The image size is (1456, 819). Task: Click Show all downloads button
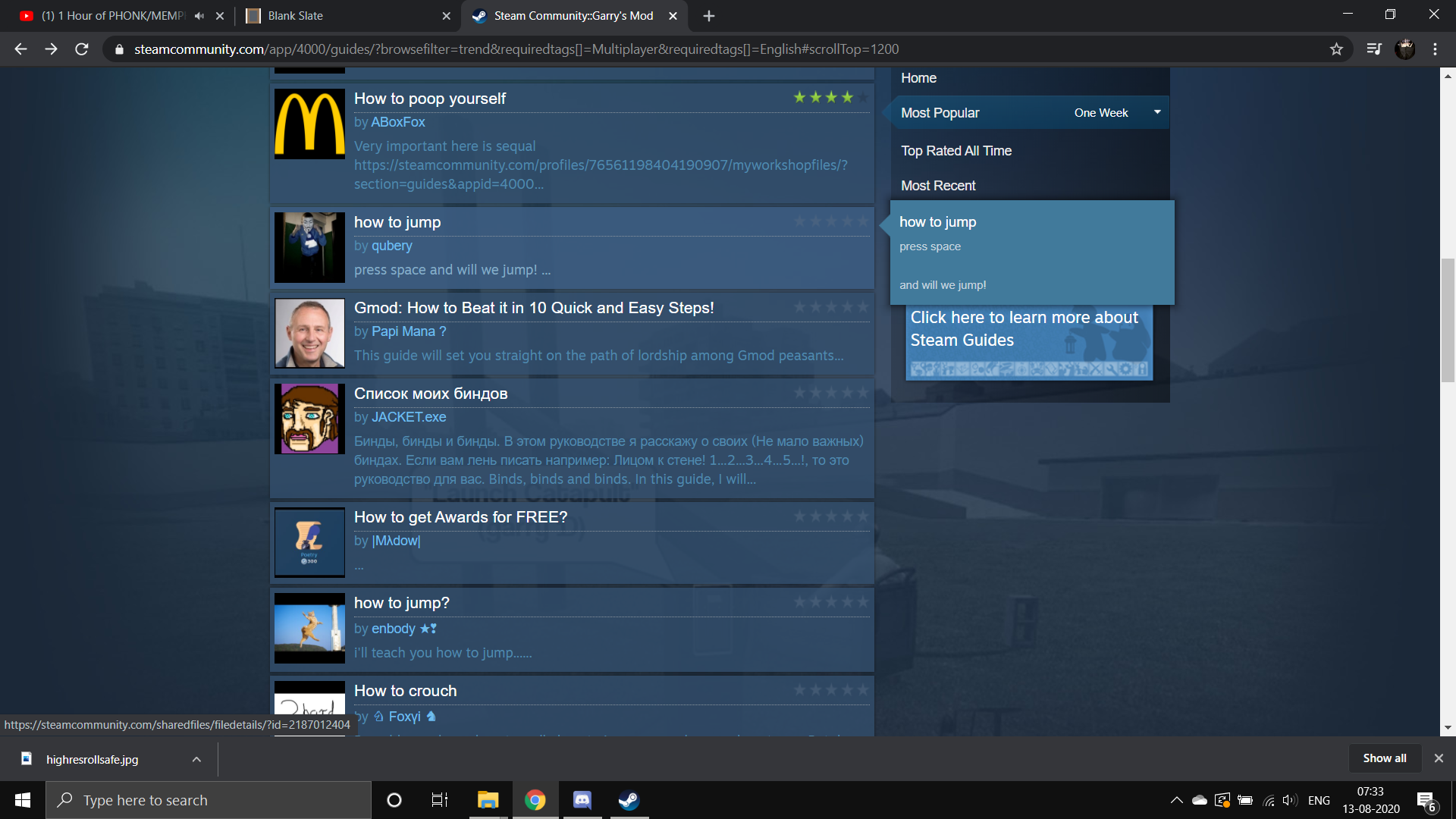click(x=1384, y=758)
